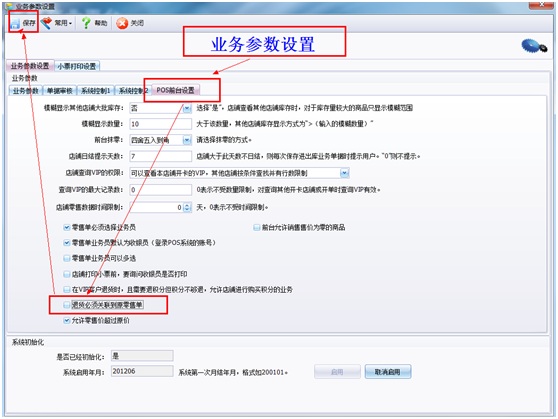Image resolution: width=558 pixels, height=419 pixels.
Task: Switch to 小票打印设置 tab
Action: (77, 66)
